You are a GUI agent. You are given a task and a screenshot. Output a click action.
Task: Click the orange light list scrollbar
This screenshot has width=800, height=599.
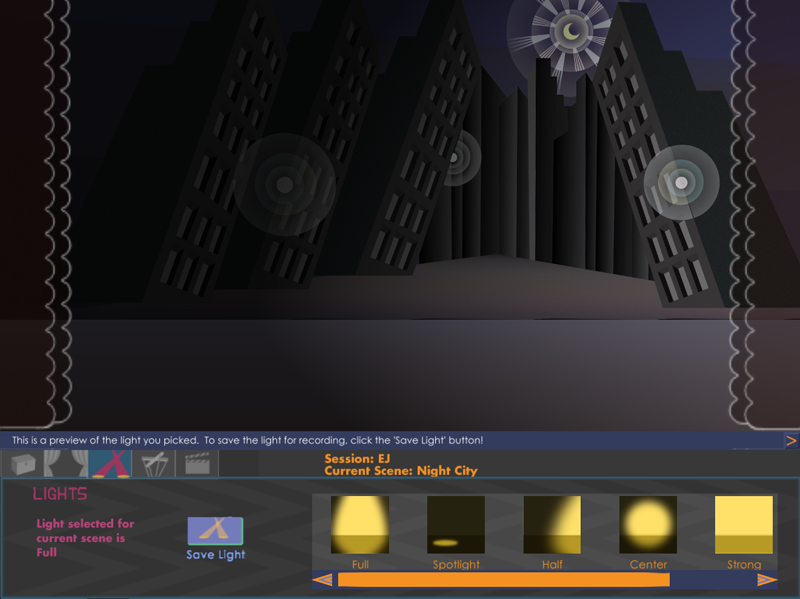(504, 580)
